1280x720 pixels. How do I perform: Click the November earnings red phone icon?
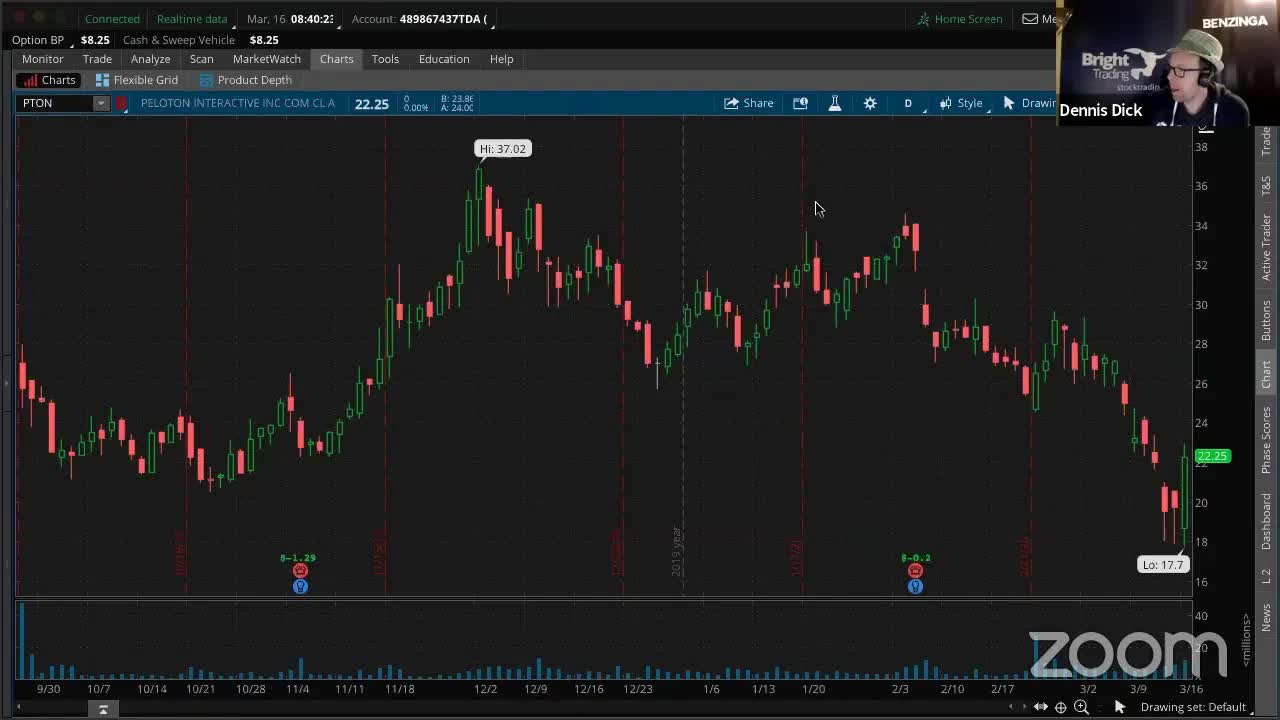[300, 571]
